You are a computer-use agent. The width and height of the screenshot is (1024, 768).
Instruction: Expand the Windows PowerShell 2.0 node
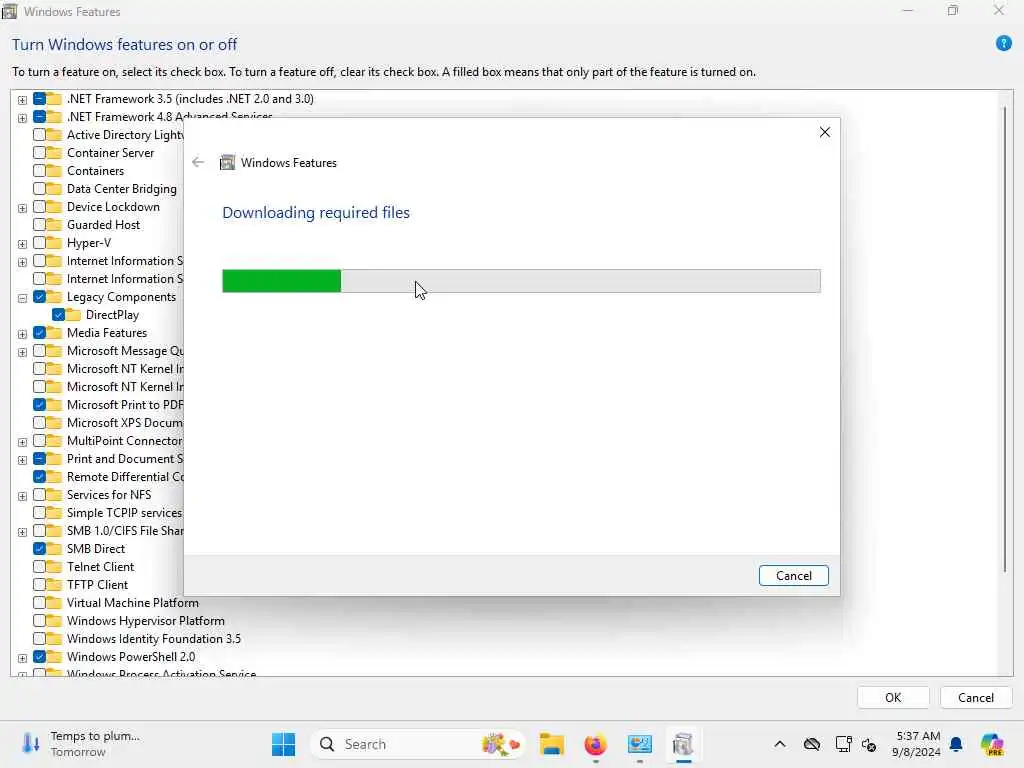coord(22,658)
